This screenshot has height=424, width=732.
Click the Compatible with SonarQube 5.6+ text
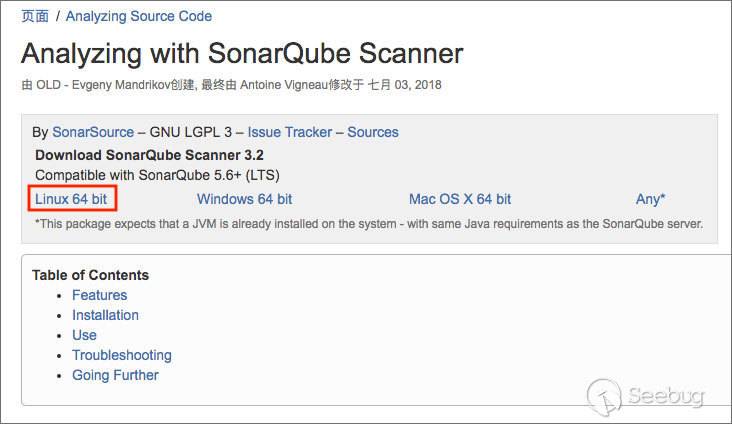click(157, 175)
